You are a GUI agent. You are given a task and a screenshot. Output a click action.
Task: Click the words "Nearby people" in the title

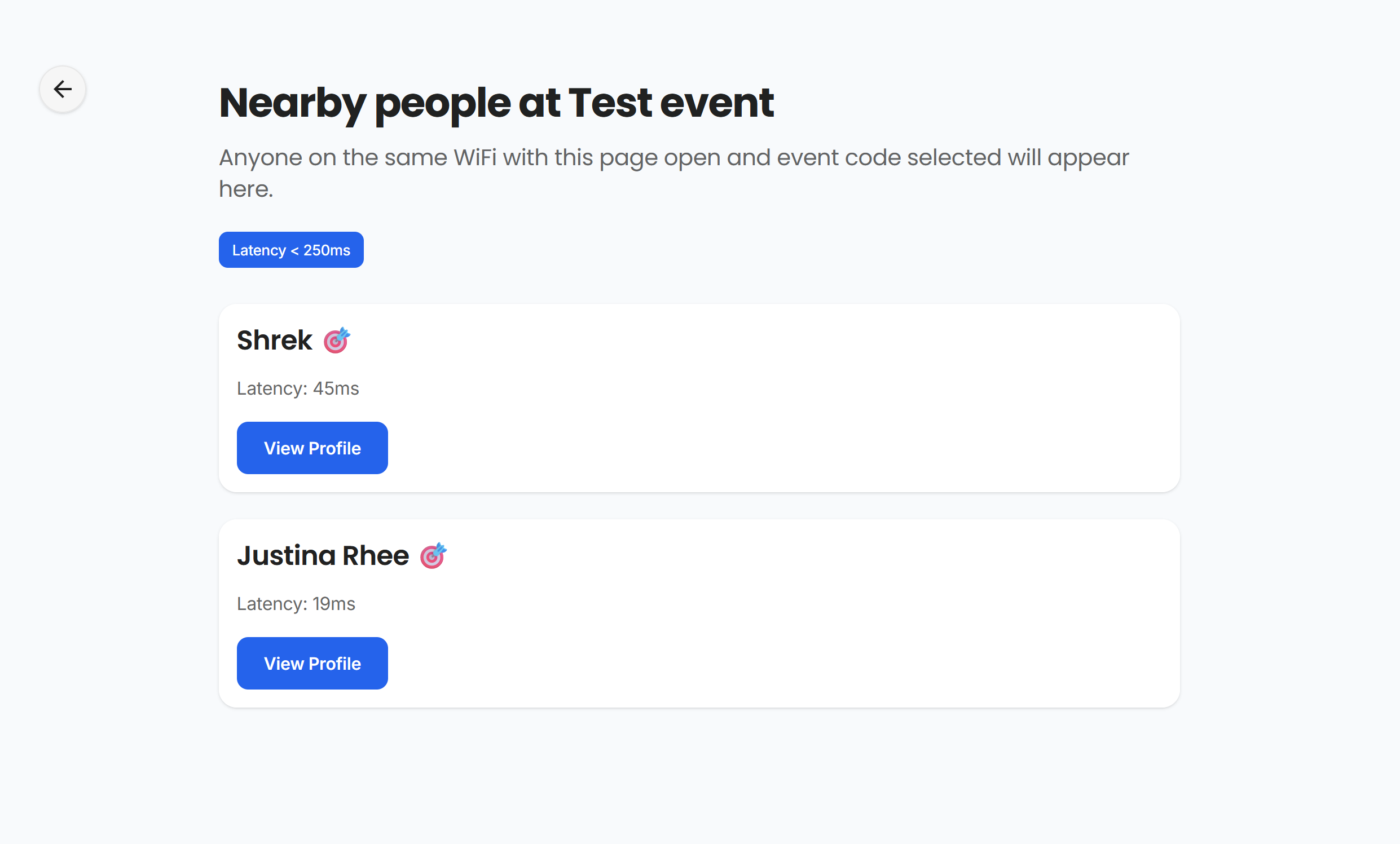(364, 103)
